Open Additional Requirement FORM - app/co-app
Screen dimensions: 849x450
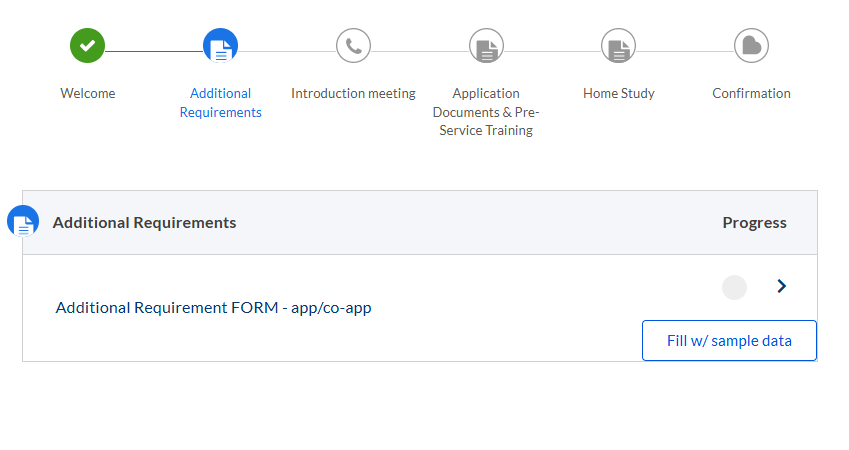(x=213, y=308)
